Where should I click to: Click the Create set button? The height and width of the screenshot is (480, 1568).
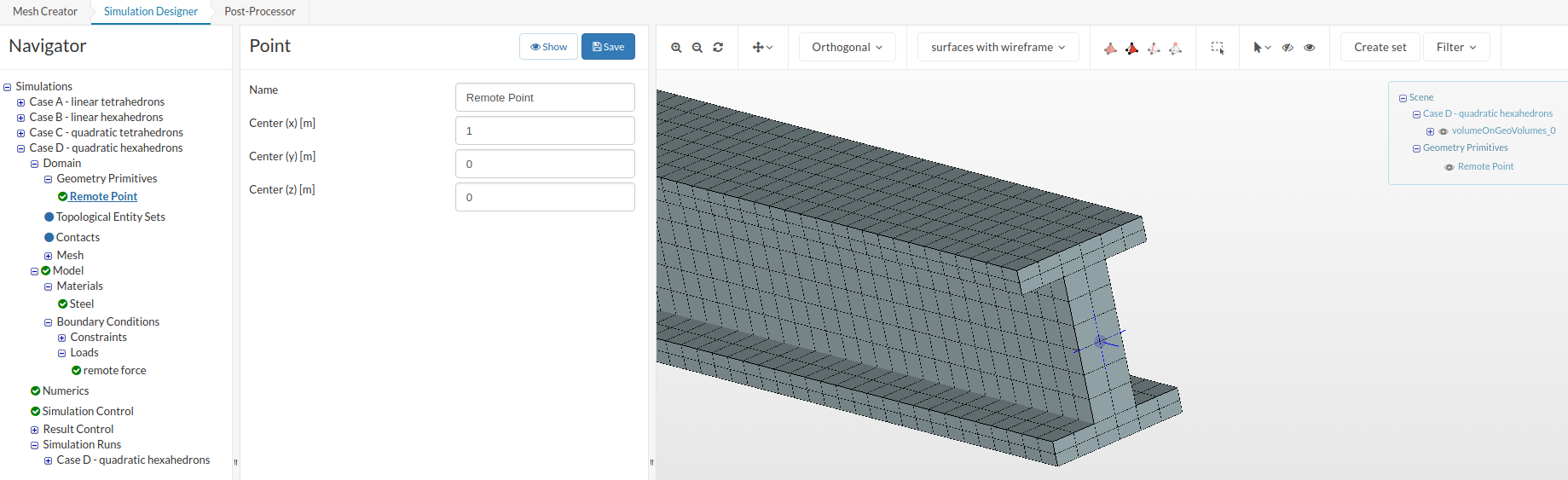pos(1380,47)
